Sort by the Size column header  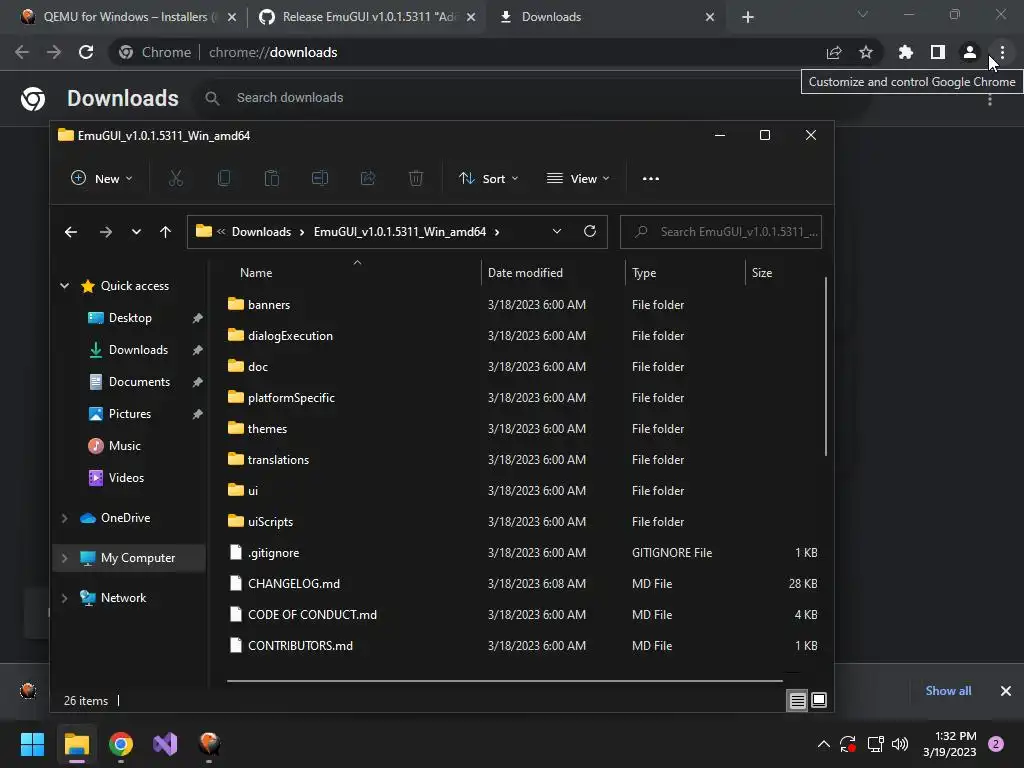tap(784, 273)
